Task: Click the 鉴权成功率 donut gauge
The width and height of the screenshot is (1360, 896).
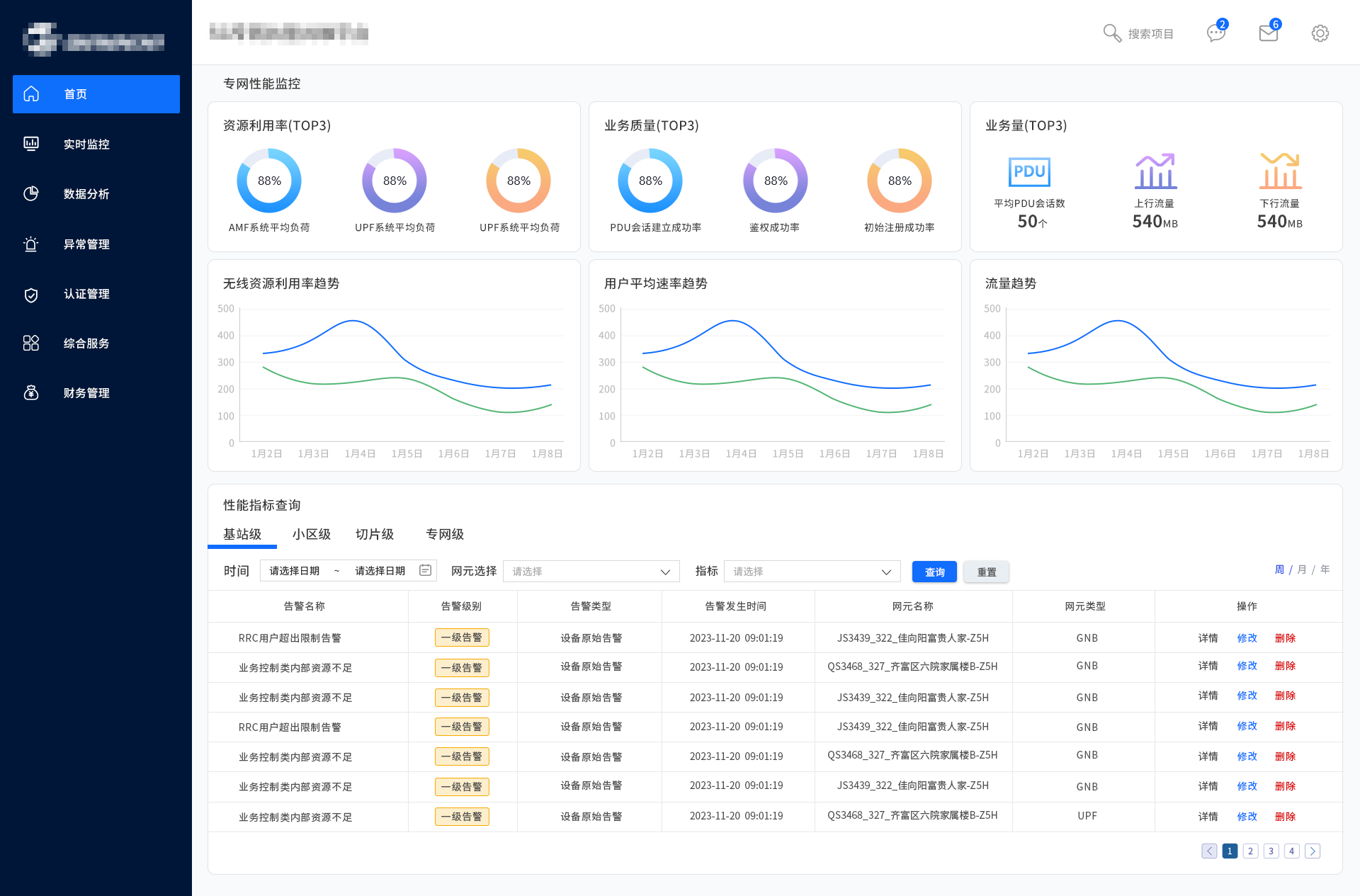Action: pos(776,181)
